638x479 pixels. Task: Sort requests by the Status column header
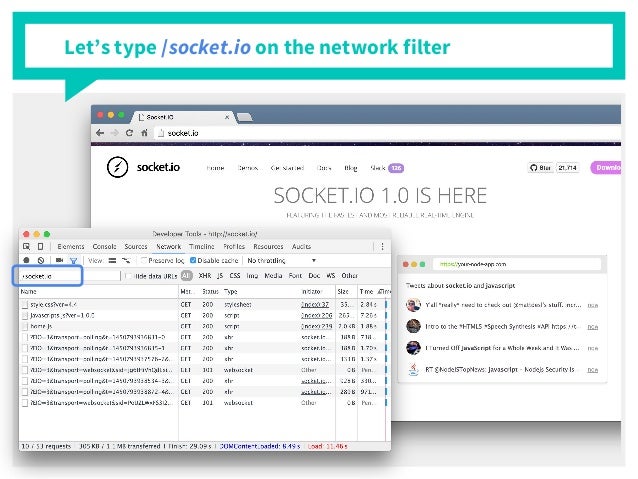210,291
